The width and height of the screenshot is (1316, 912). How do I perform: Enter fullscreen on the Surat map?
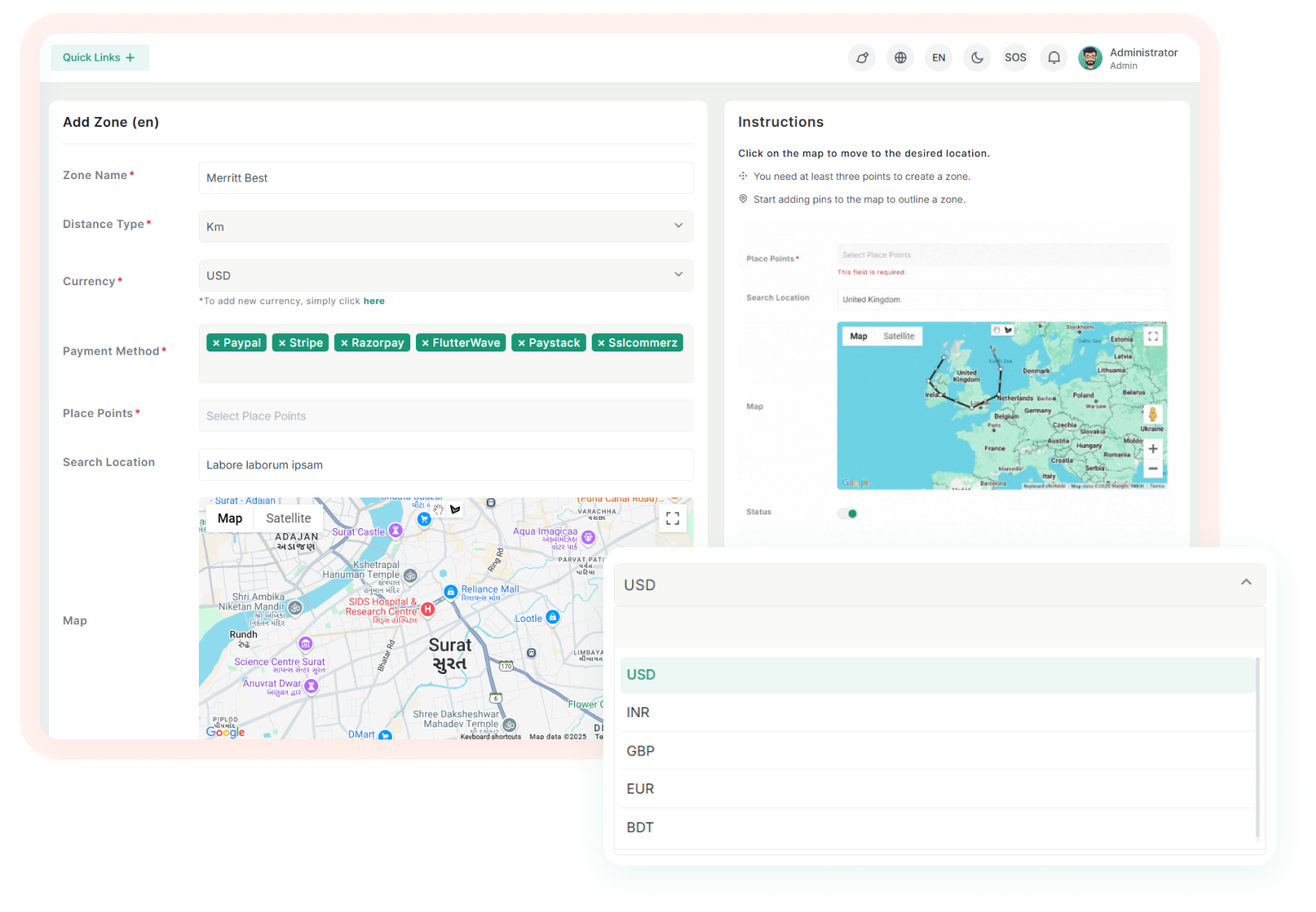click(672, 519)
